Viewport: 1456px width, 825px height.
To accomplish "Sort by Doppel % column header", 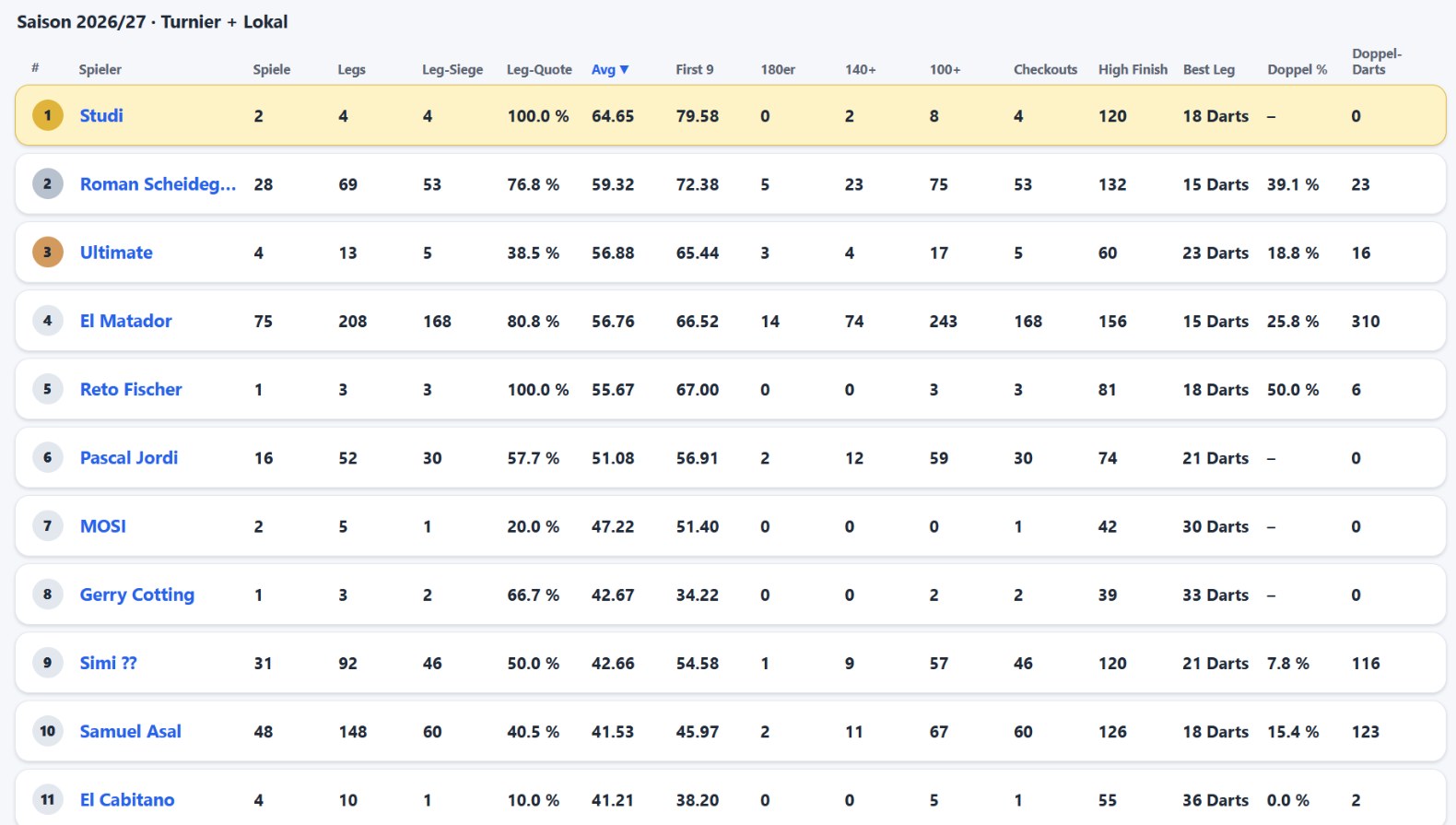I will (1297, 69).
